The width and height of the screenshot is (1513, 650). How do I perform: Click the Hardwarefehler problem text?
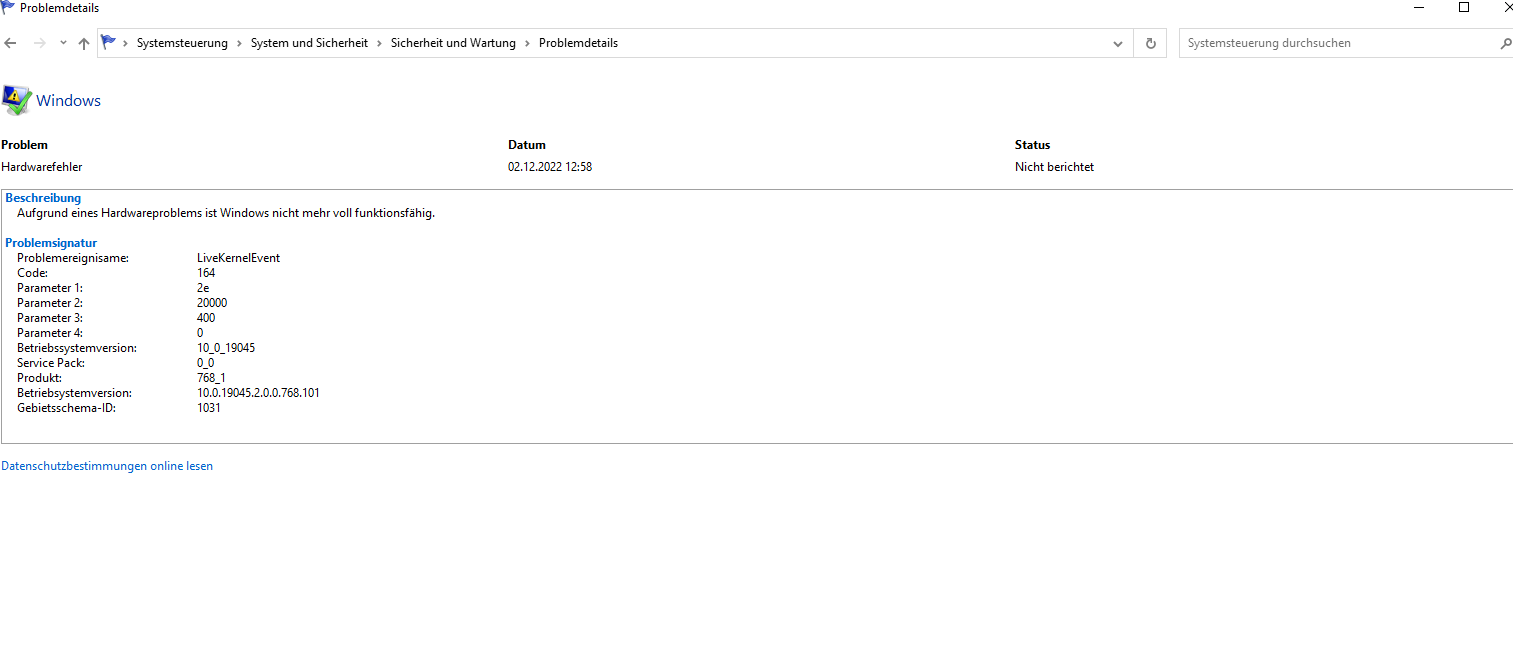[x=42, y=167]
